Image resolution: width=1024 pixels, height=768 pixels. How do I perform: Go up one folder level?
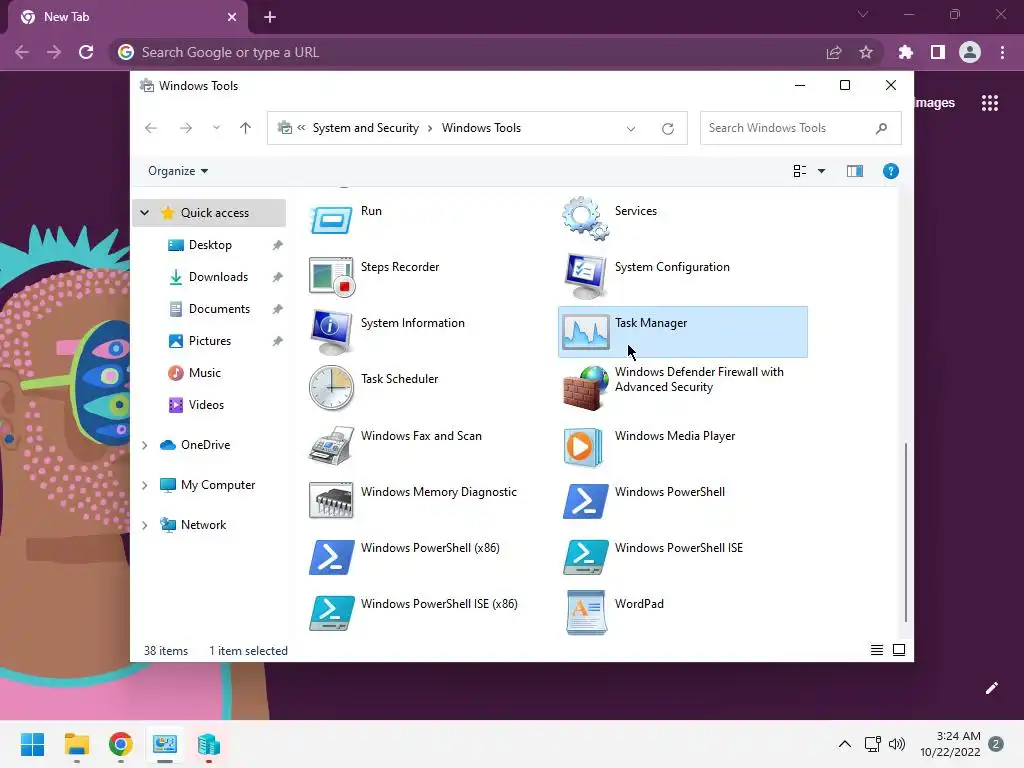[246, 128]
